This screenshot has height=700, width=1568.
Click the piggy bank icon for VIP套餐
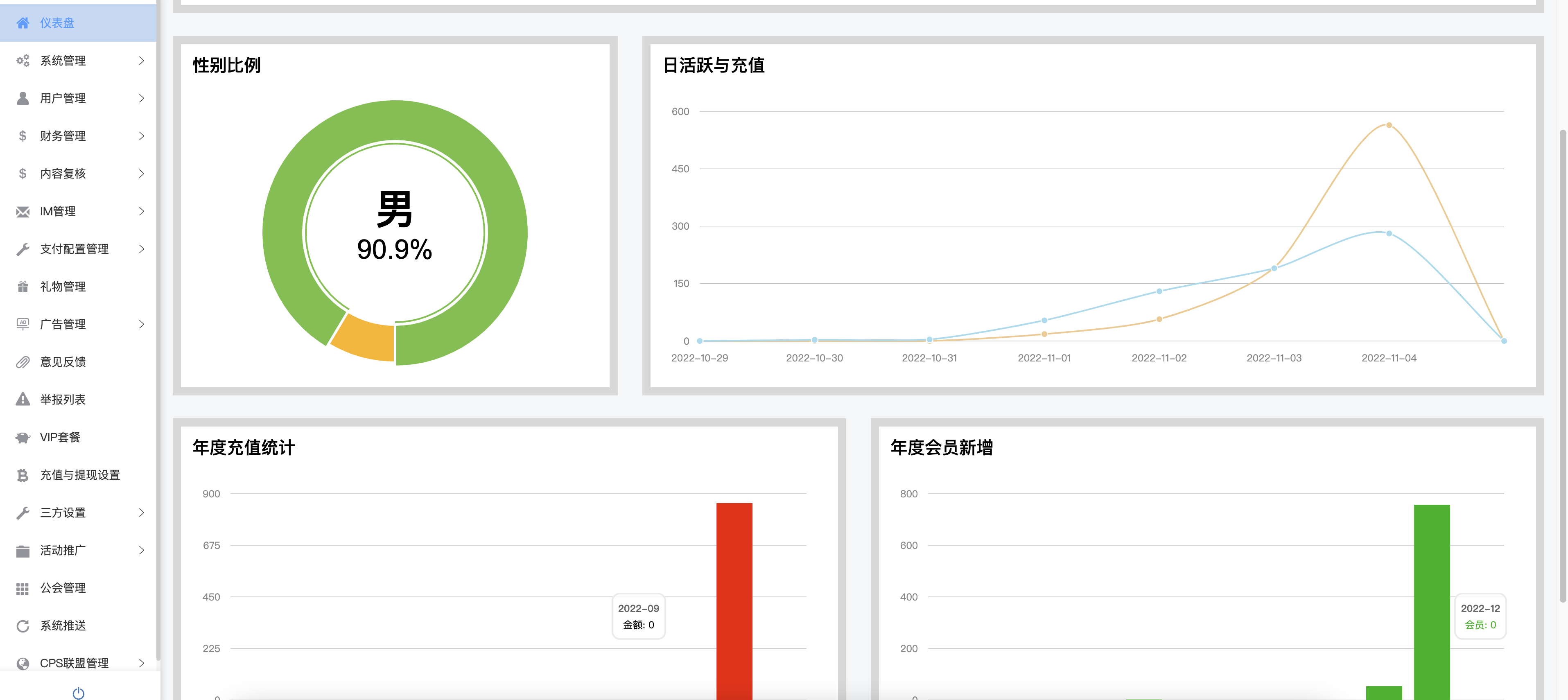(x=23, y=438)
